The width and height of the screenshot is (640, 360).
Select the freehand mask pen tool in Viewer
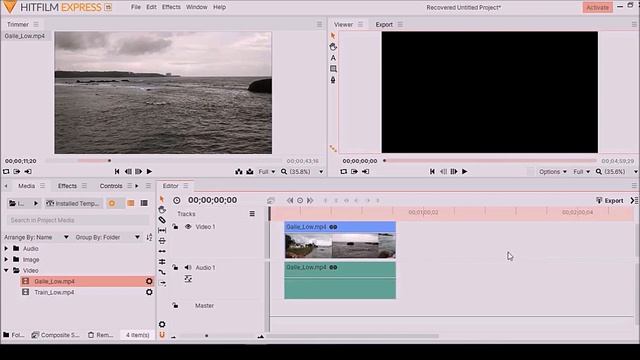click(x=333, y=80)
